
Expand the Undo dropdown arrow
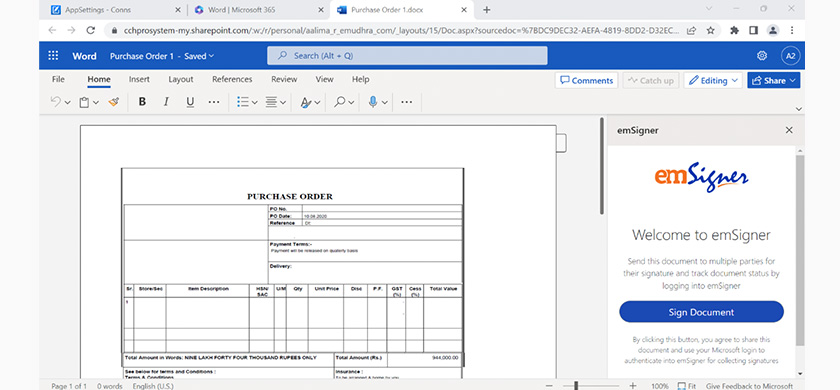pos(68,102)
